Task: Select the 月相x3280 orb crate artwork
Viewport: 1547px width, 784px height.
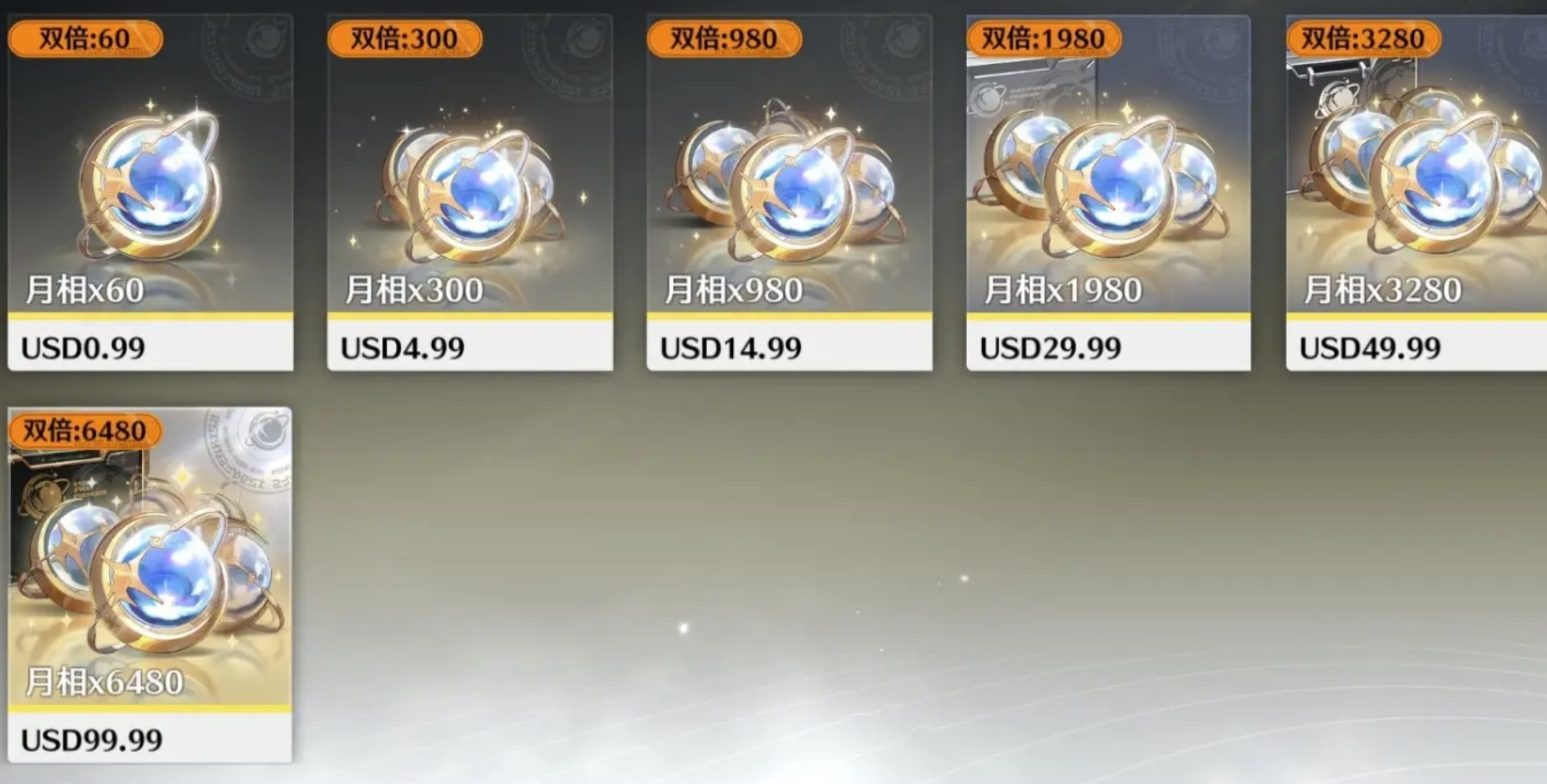Action: [x=1418, y=173]
